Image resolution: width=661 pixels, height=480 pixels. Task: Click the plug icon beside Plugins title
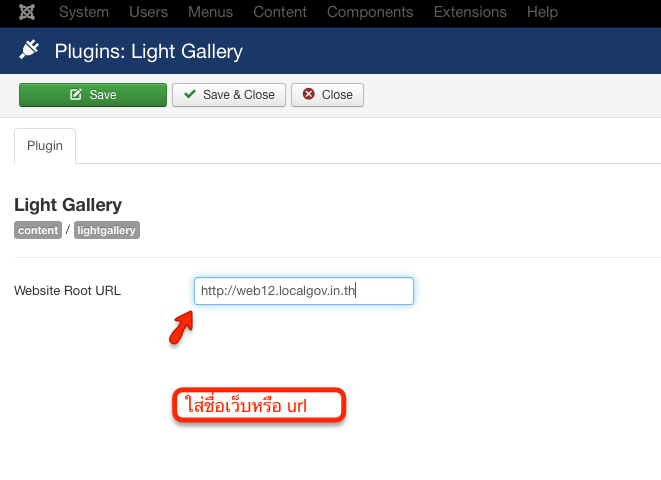(29, 50)
